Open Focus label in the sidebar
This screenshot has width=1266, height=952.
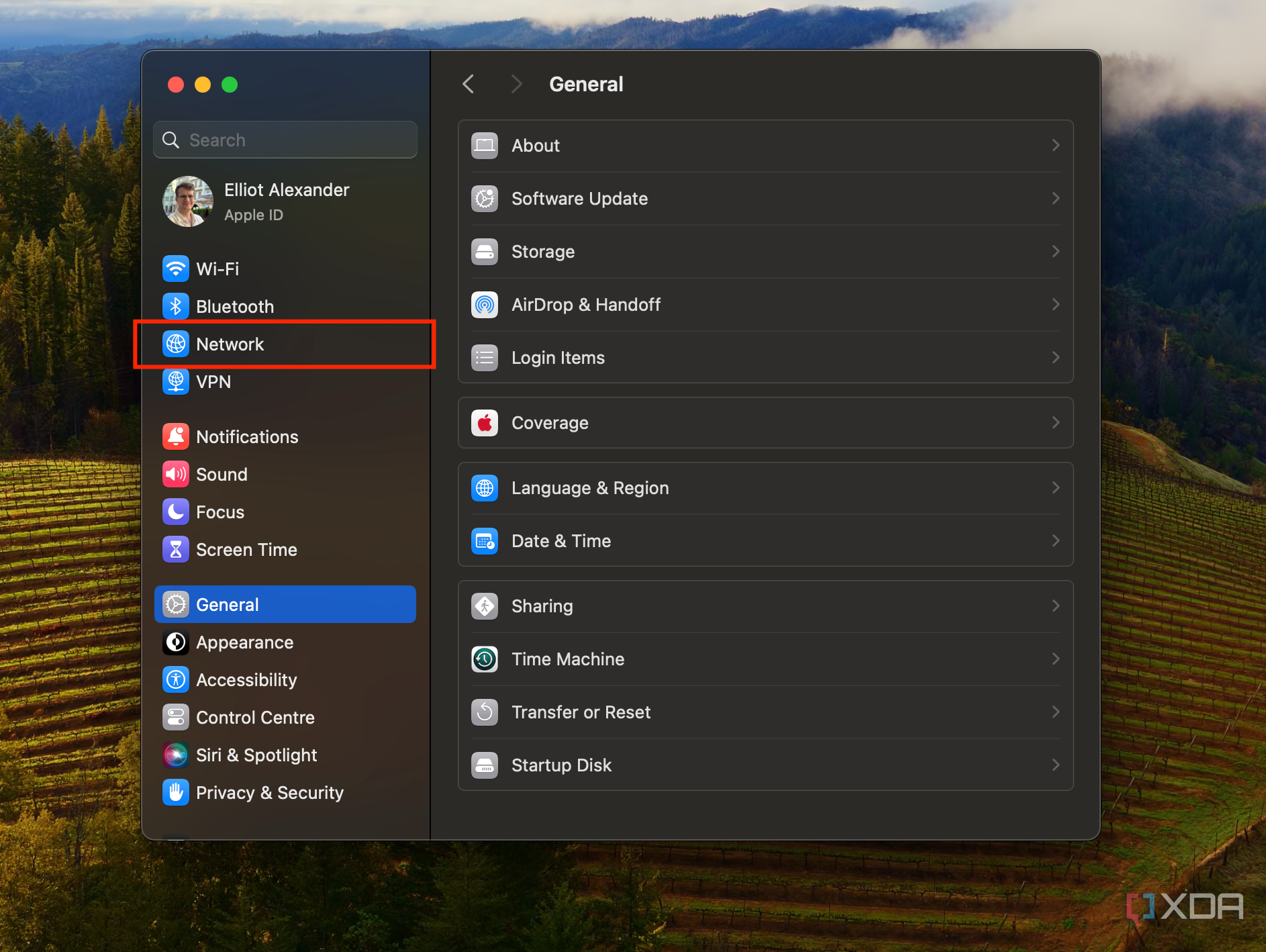[x=220, y=512]
